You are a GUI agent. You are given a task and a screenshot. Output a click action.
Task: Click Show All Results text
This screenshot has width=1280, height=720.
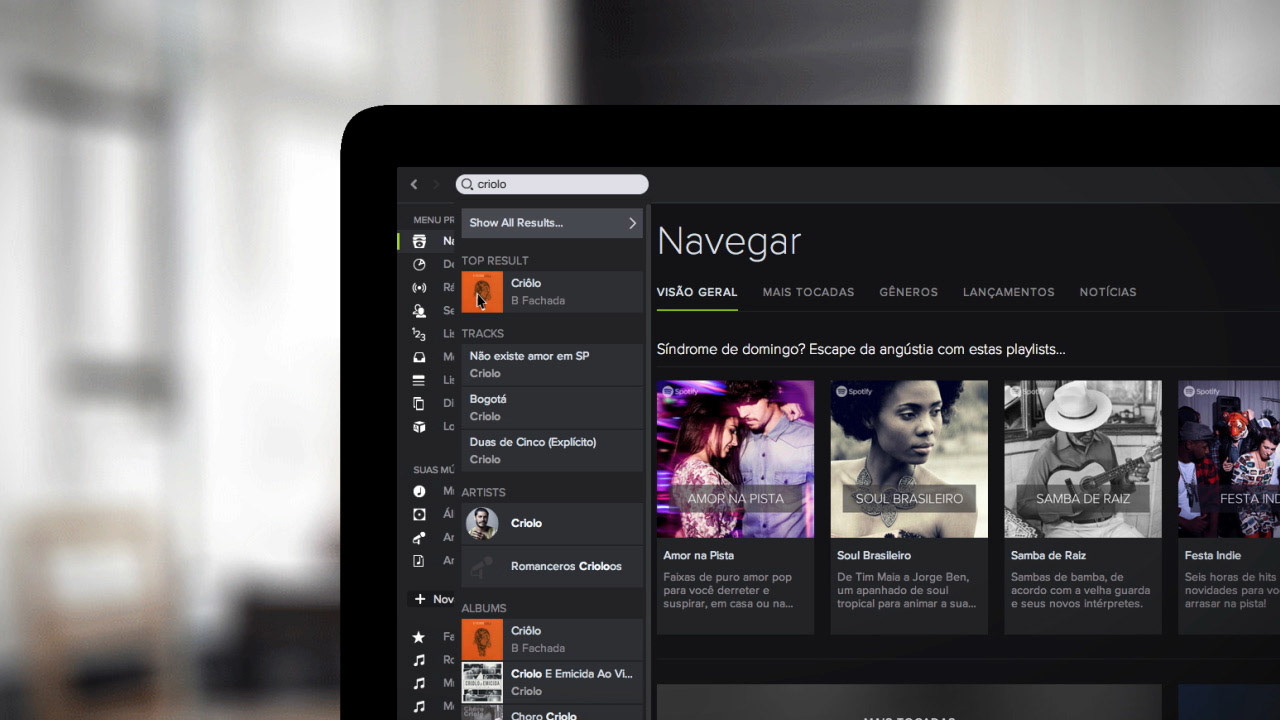tap(516, 223)
